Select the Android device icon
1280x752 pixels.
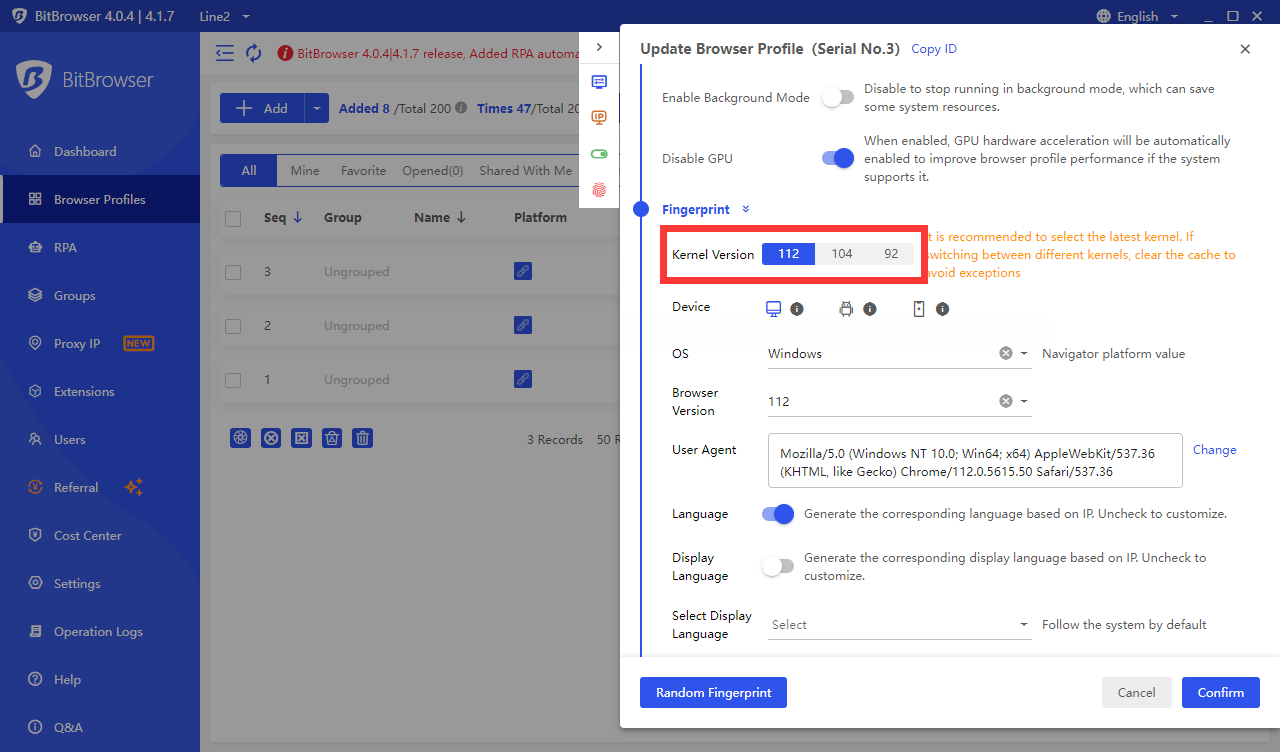pos(846,309)
